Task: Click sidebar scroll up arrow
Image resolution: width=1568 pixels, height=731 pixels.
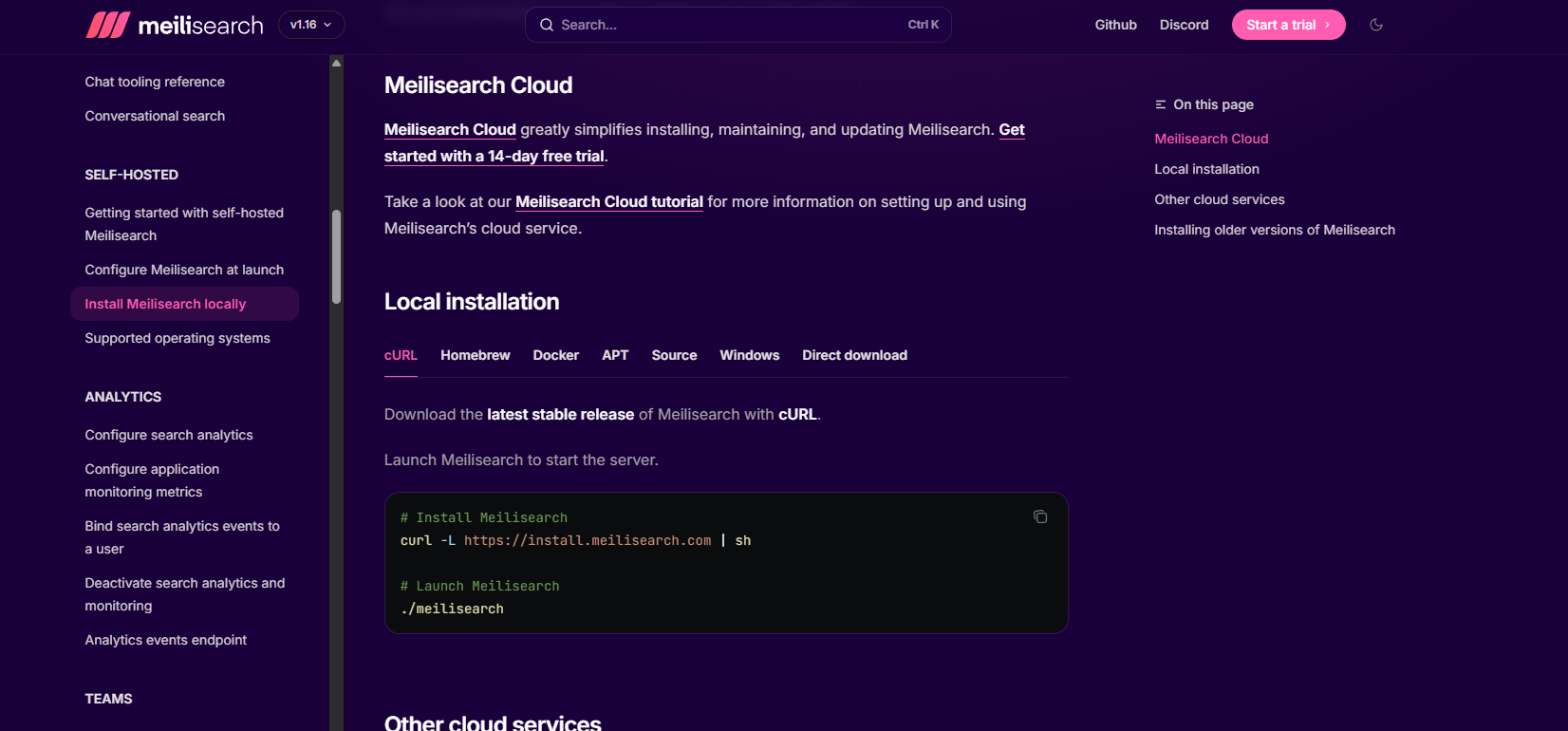Action: click(336, 63)
